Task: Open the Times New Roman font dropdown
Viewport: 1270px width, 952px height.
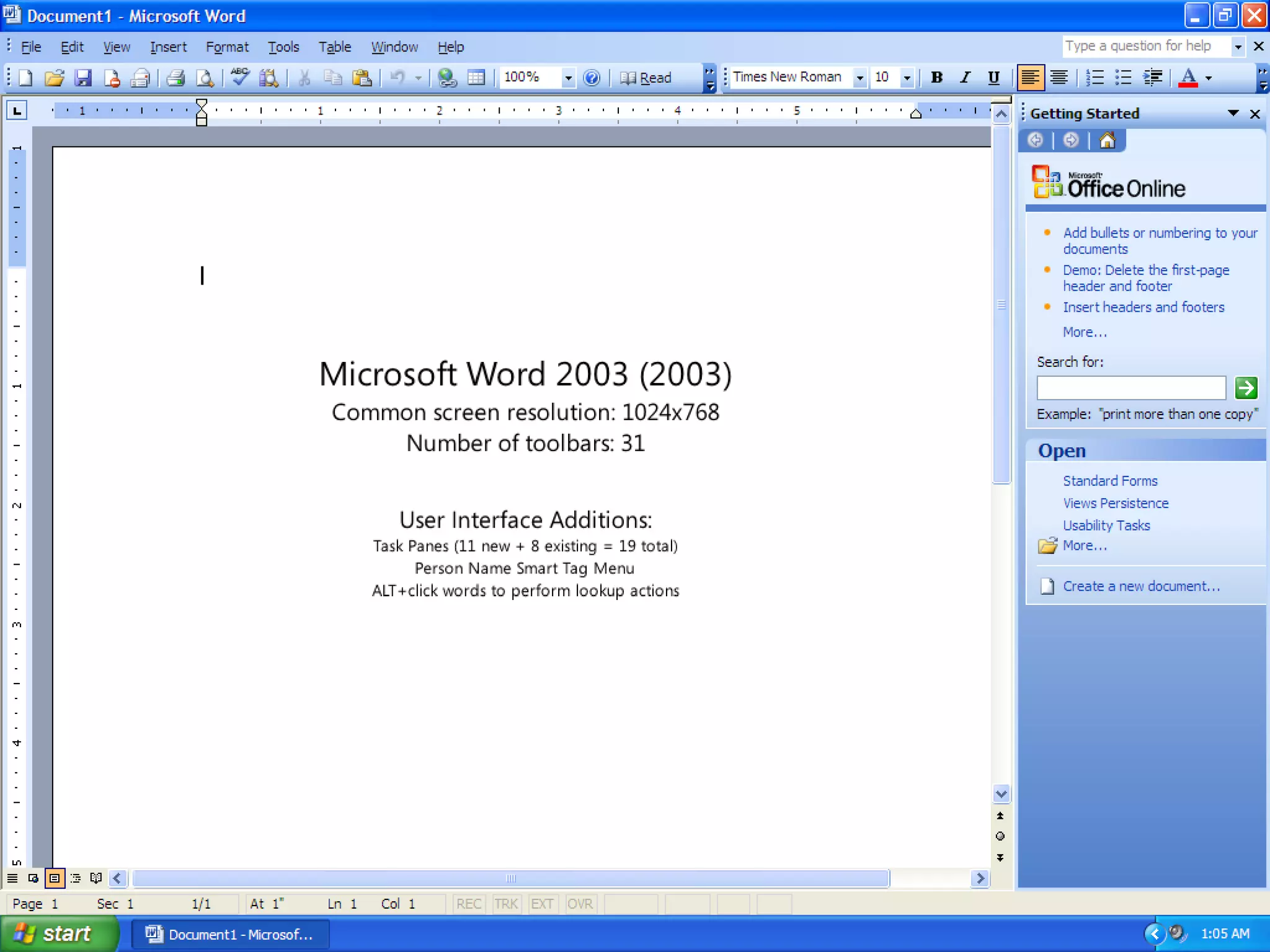Action: 859,77
